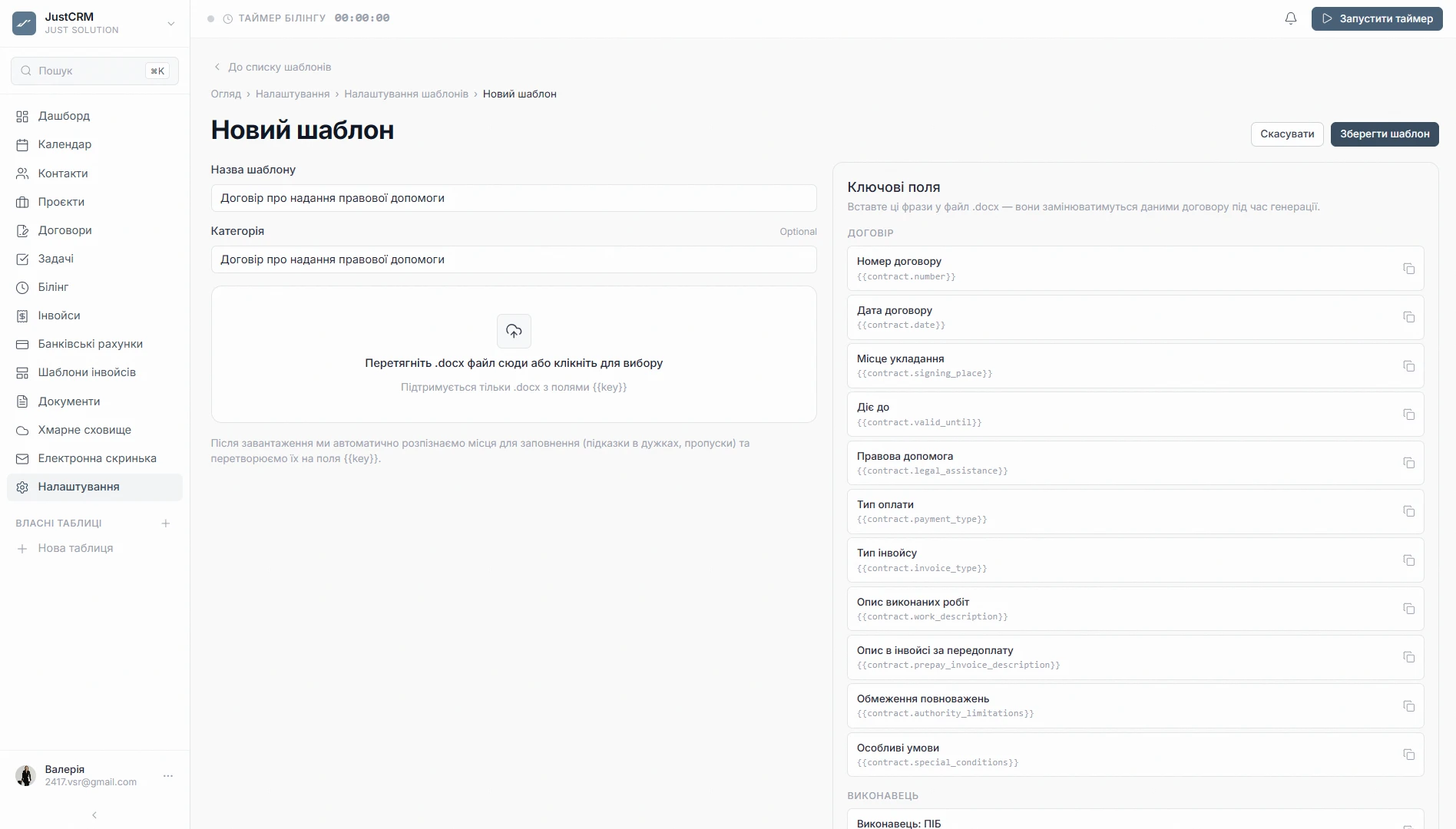Screen dimensions: 1456x829
Task: Click Налаштування шаблонів breadcrumb
Action: pyautogui.click(x=406, y=94)
